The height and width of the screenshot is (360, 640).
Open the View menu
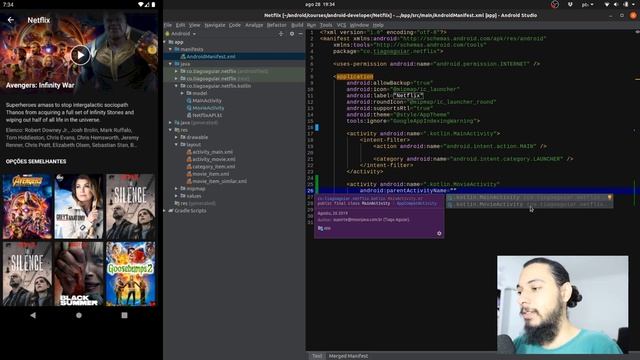click(x=194, y=25)
